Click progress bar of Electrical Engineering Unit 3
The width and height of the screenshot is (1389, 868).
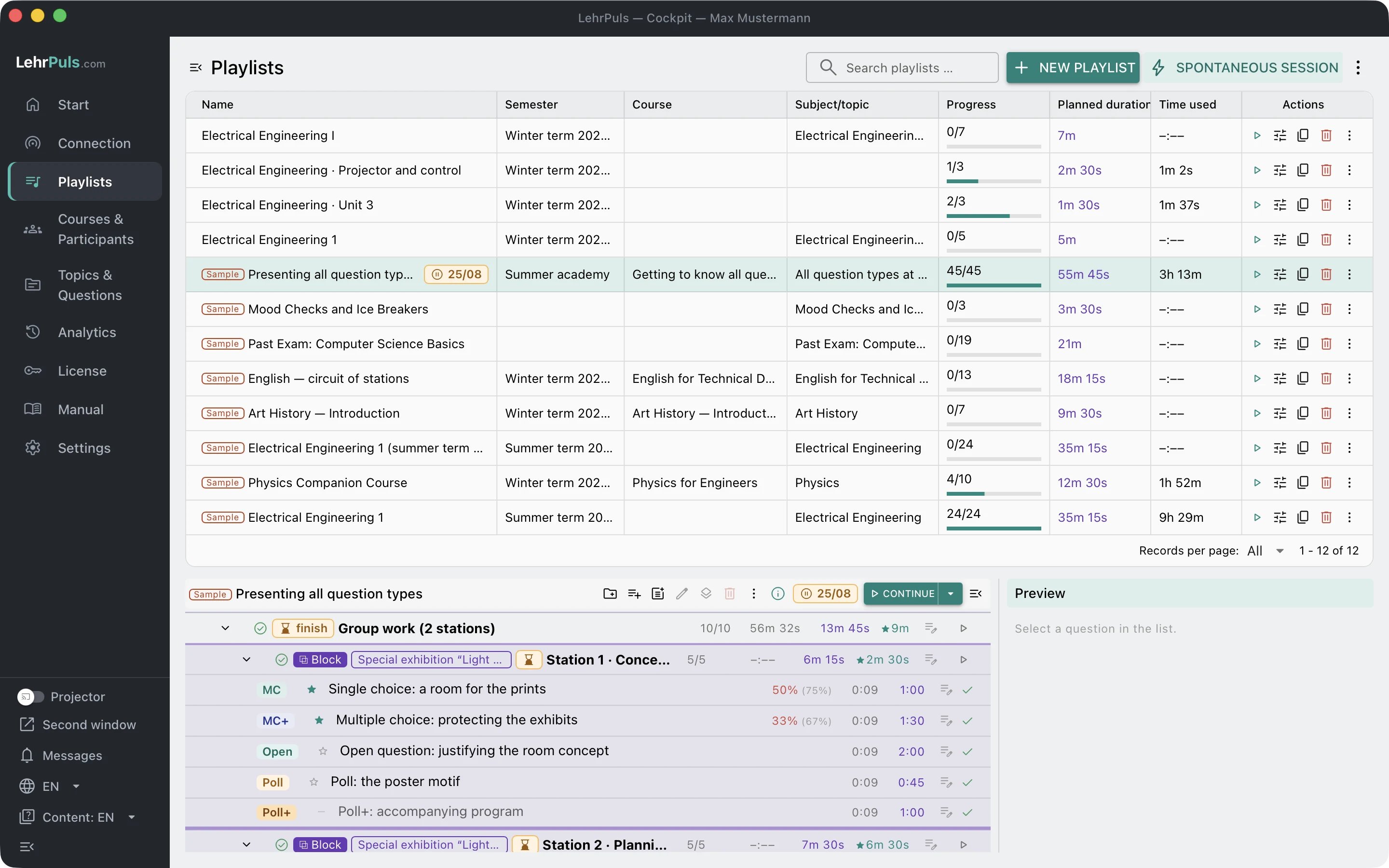click(993, 216)
